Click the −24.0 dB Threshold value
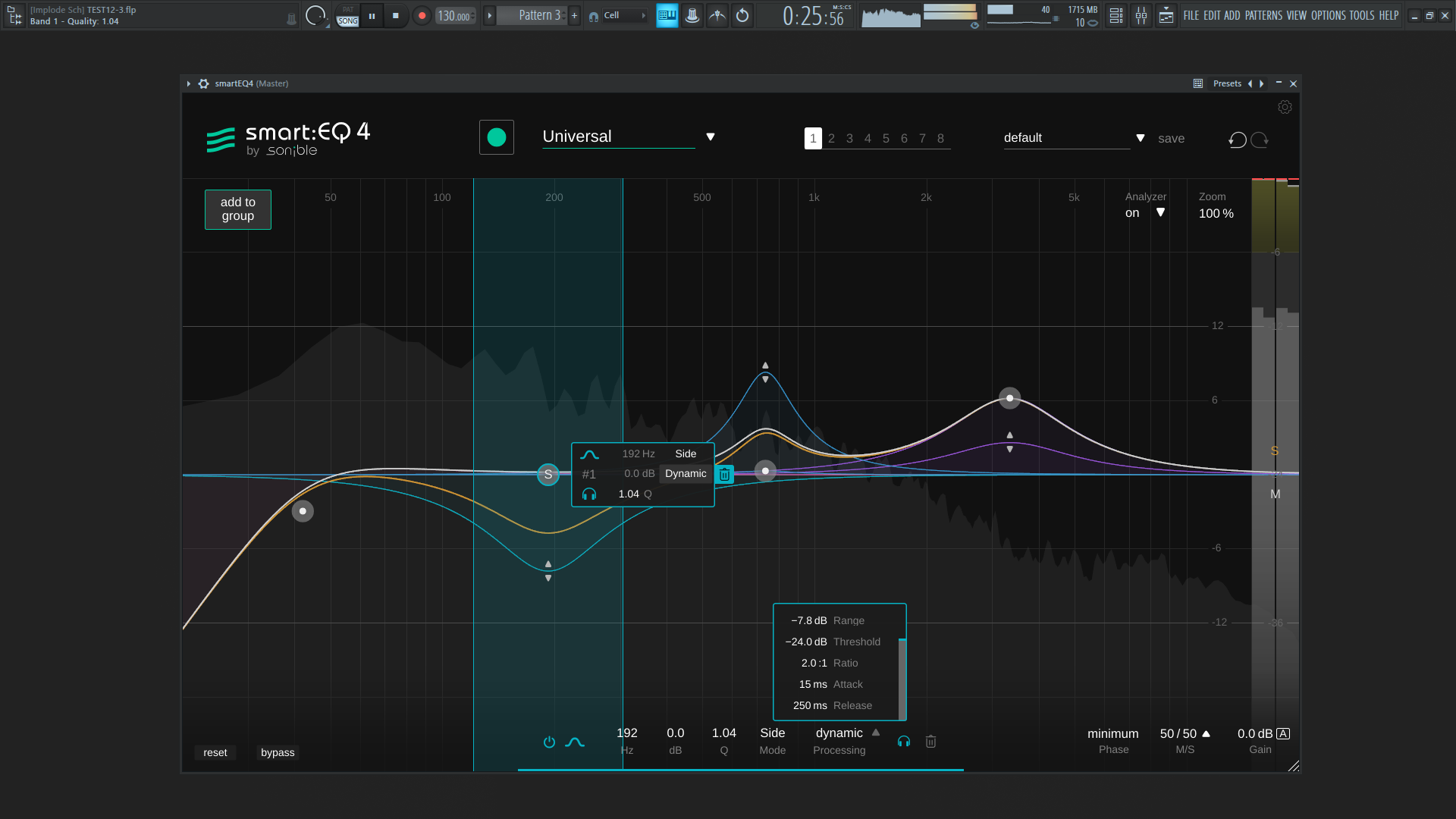 pyautogui.click(x=806, y=642)
